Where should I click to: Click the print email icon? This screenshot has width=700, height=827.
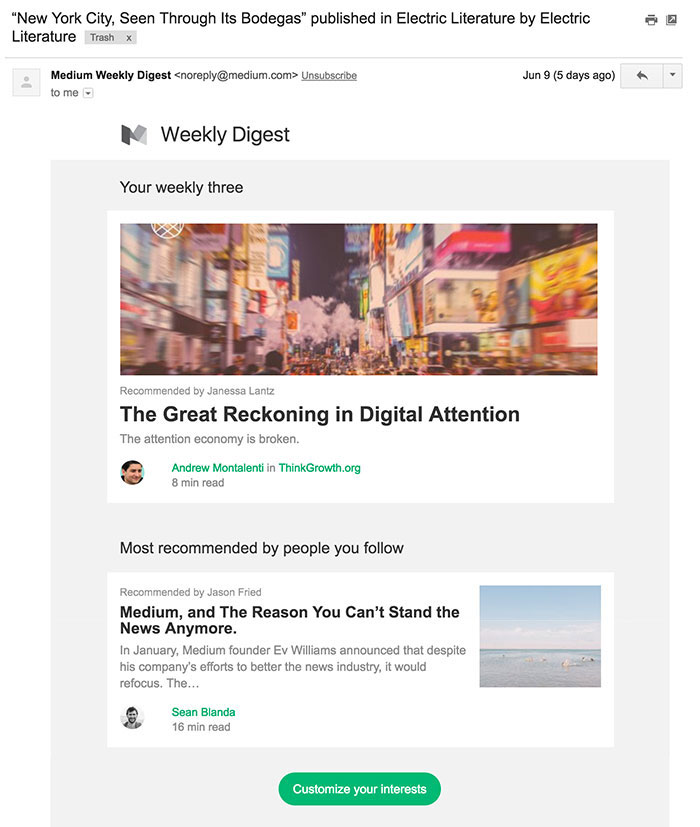(x=651, y=20)
